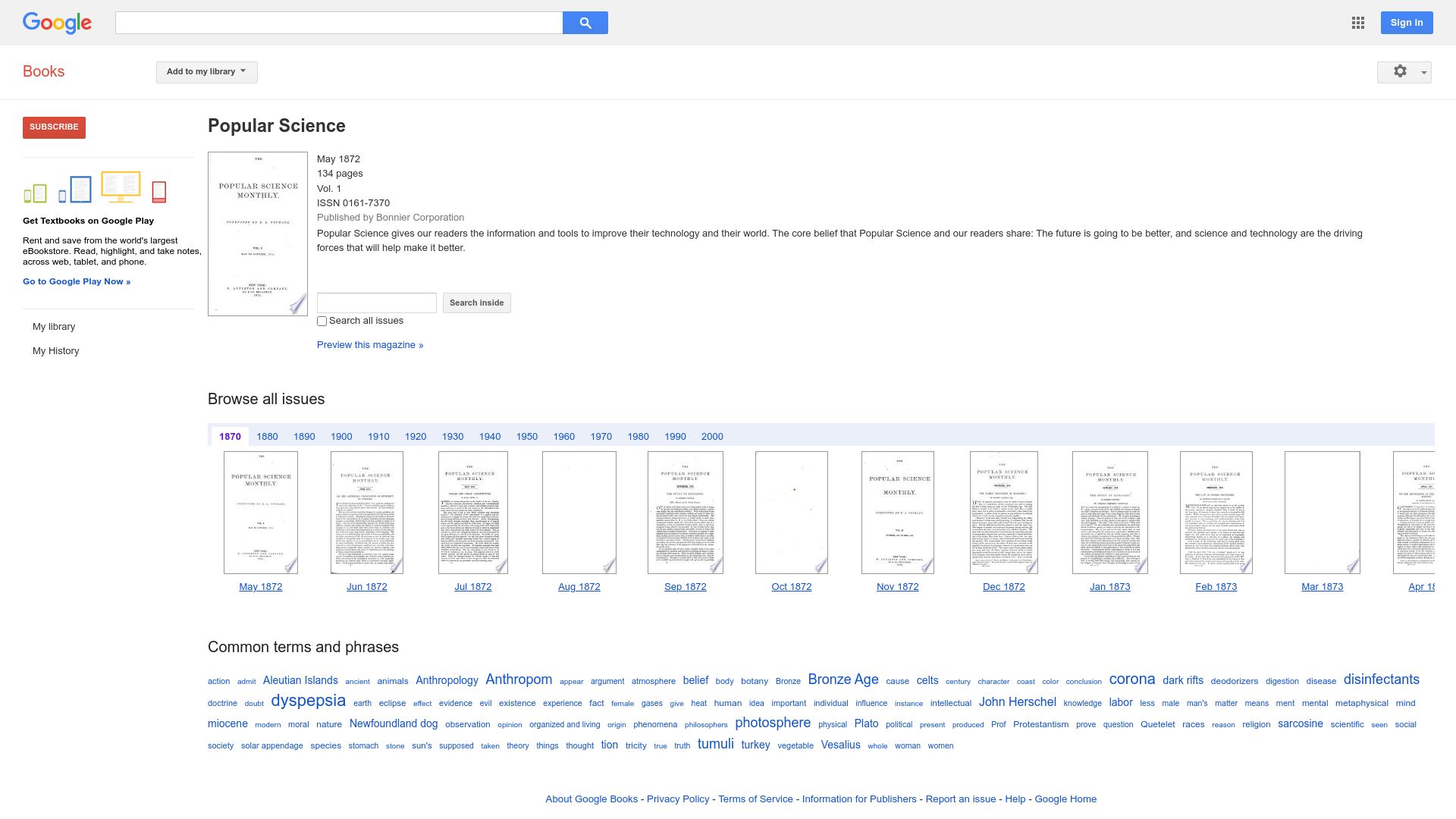Screen dimensions: 1456x819
Task: Open the Report an issue footer link
Action: [x=961, y=799]
